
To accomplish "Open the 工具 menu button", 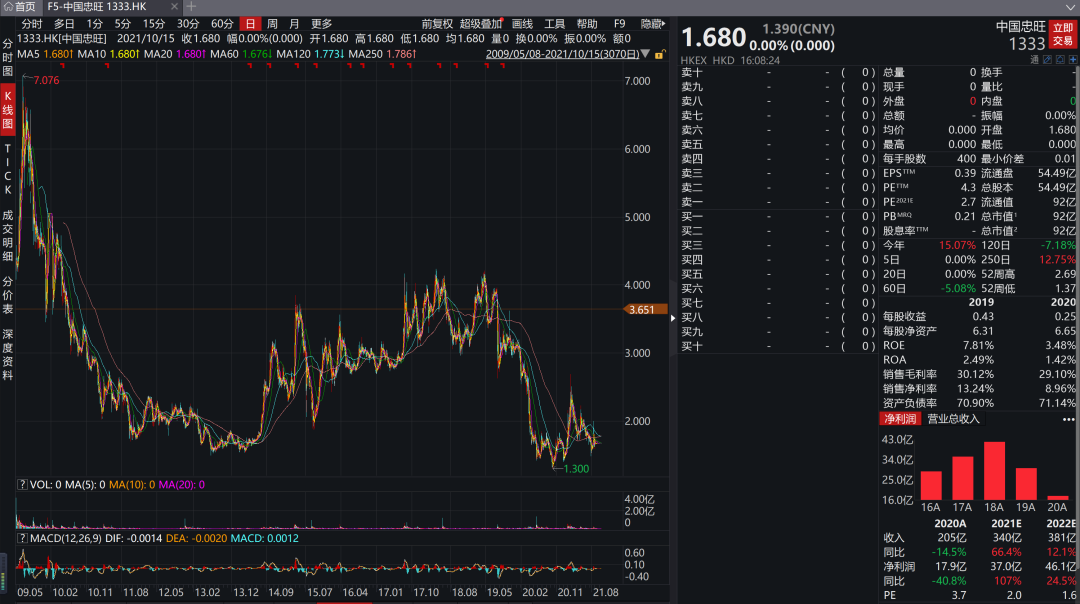I will [554, 23].
